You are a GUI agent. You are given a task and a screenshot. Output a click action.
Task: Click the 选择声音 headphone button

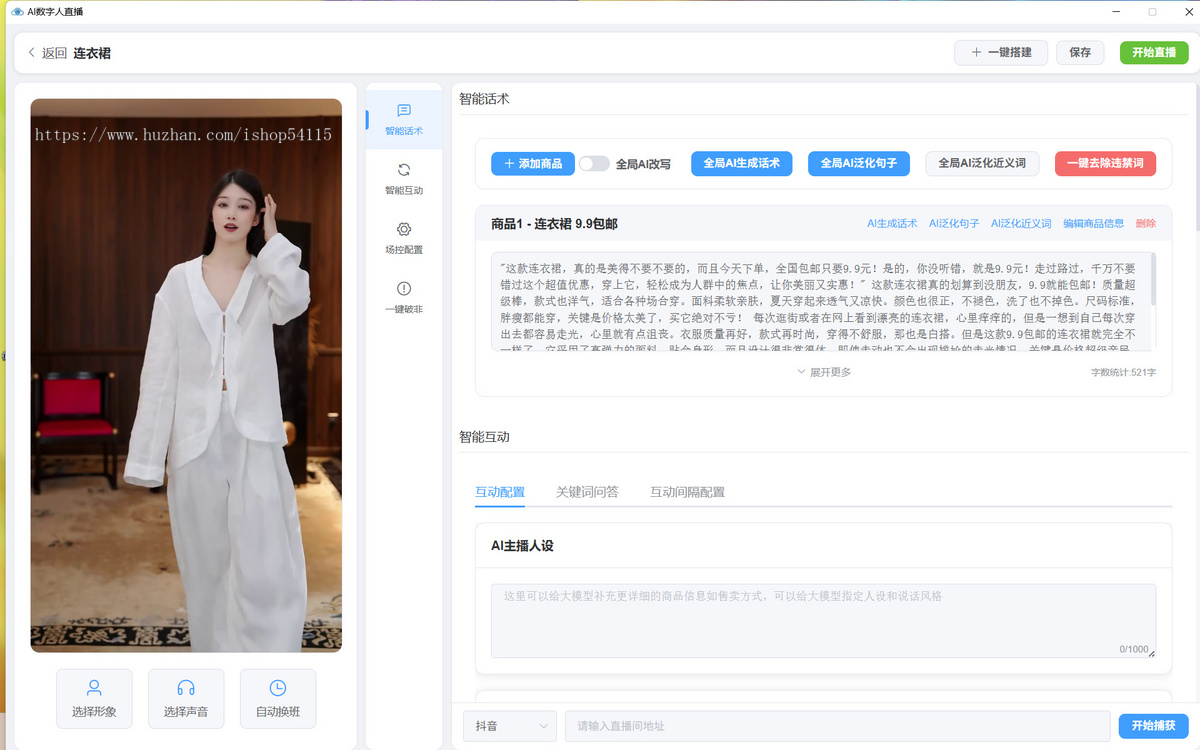(x=186, y=699)
